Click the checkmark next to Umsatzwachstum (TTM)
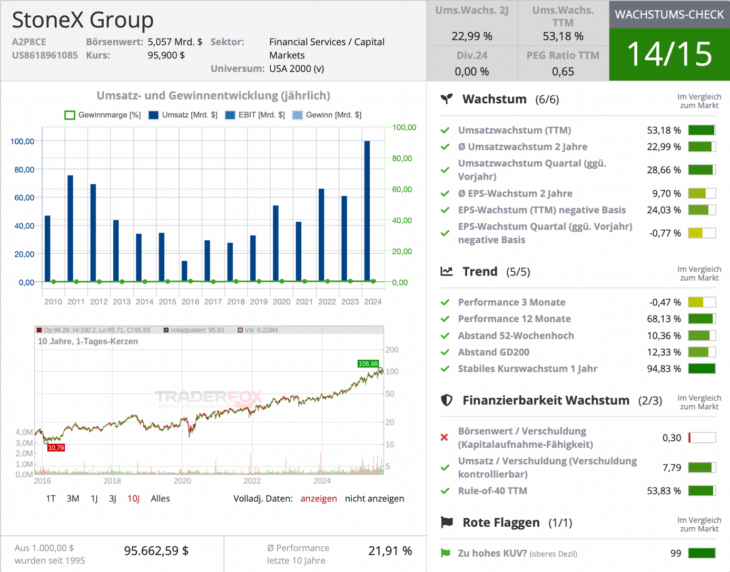The height and width of the screenshot is (572, 730). (445, 130)
